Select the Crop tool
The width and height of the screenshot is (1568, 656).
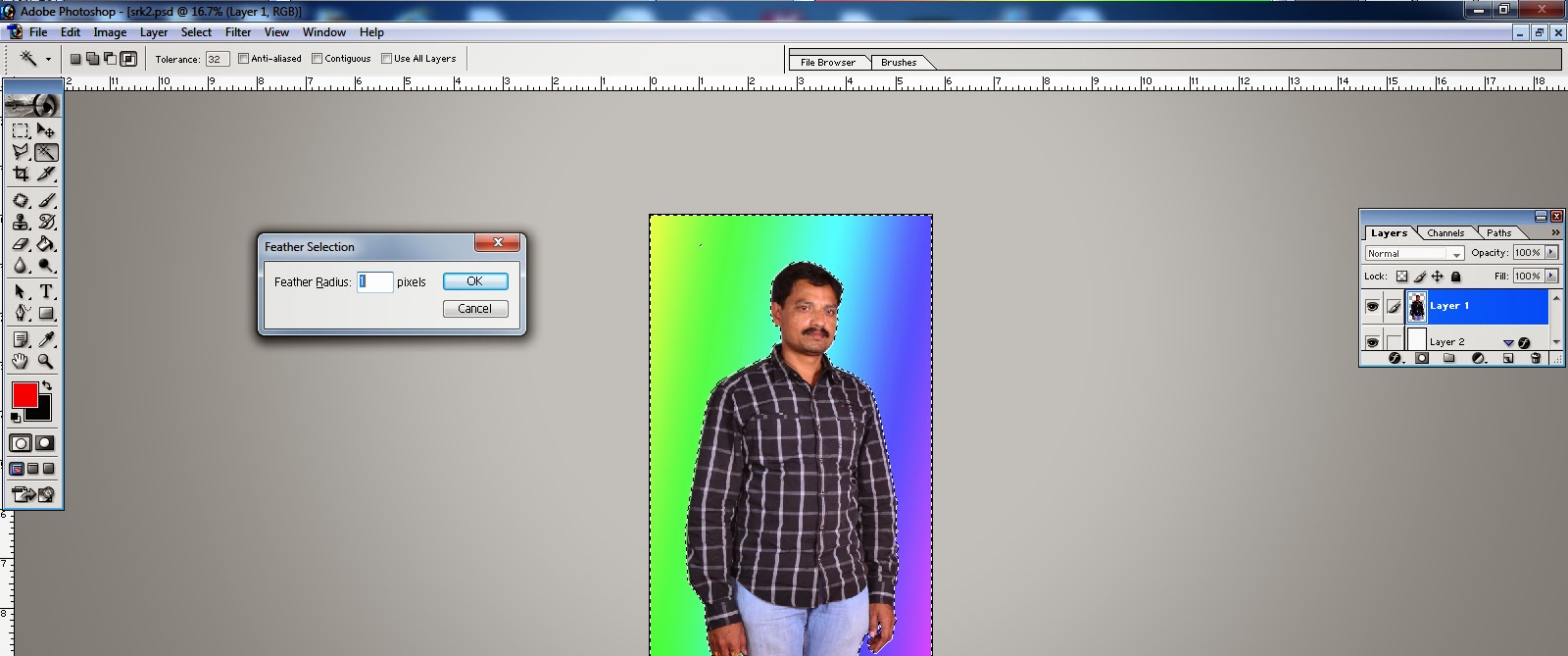(x=21, y=174)
